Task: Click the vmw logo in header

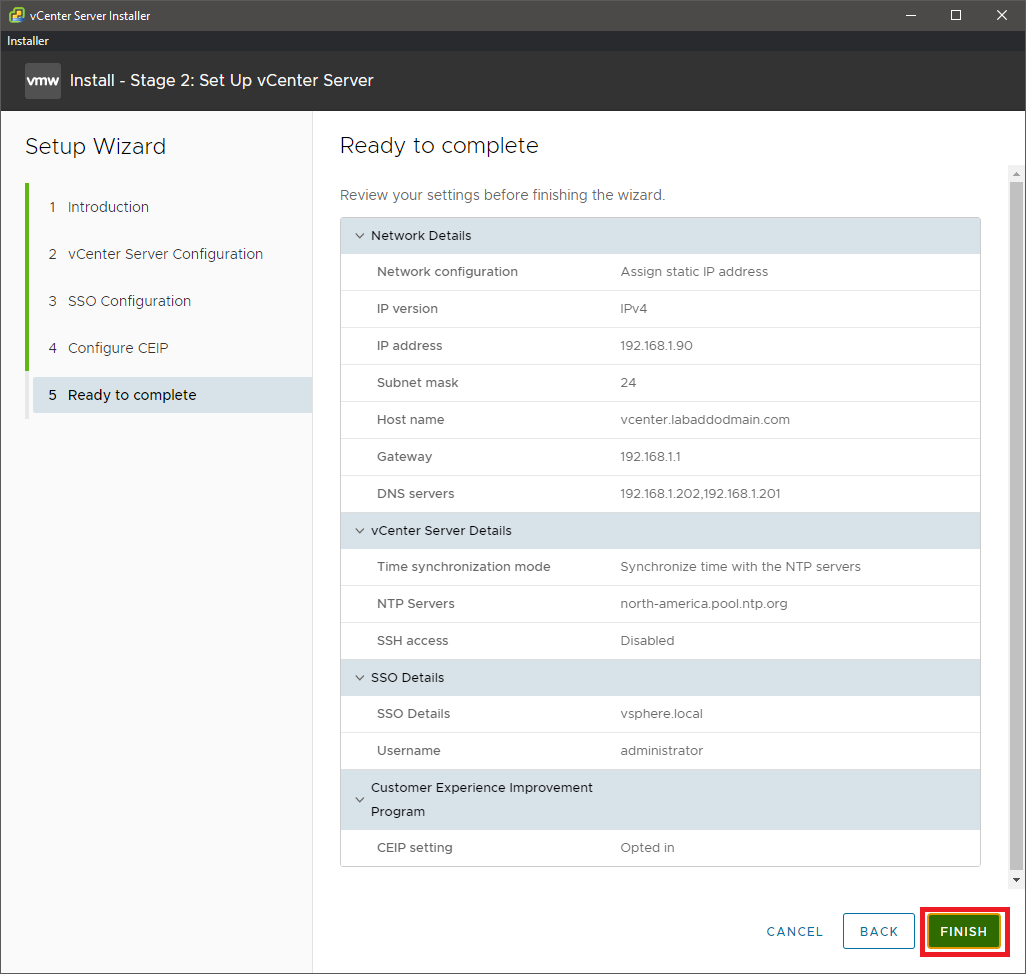Action: (x=43, y=81)
